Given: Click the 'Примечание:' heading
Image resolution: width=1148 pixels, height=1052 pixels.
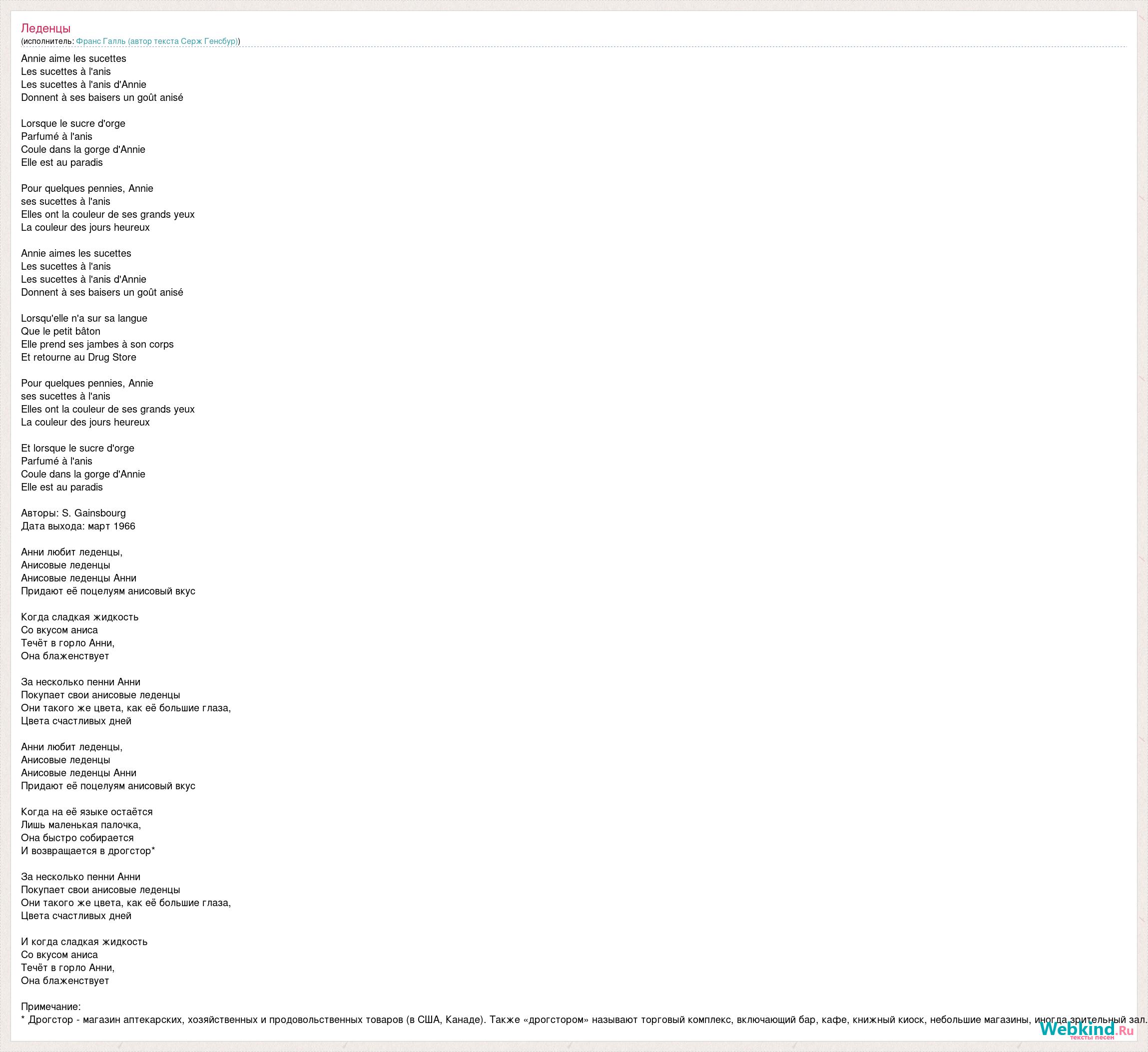Looking at the screenshot, I should coord(50,1007).
